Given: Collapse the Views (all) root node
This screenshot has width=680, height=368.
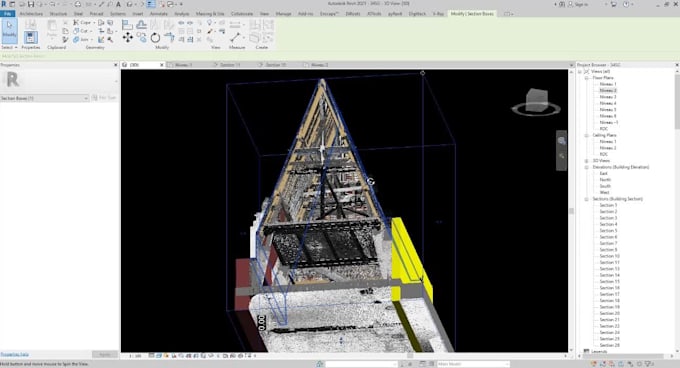Looking at the screenshot, I should (x=580, y=72).
